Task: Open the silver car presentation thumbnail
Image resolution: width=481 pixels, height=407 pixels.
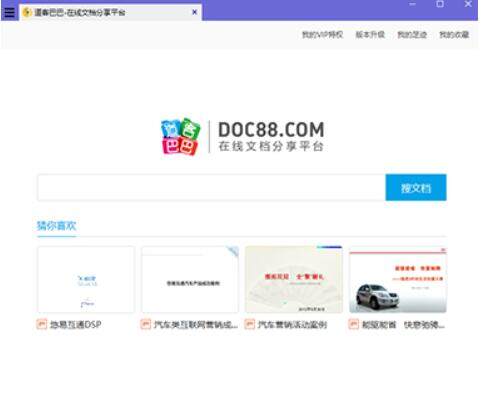Action: [x=398, y=279]
